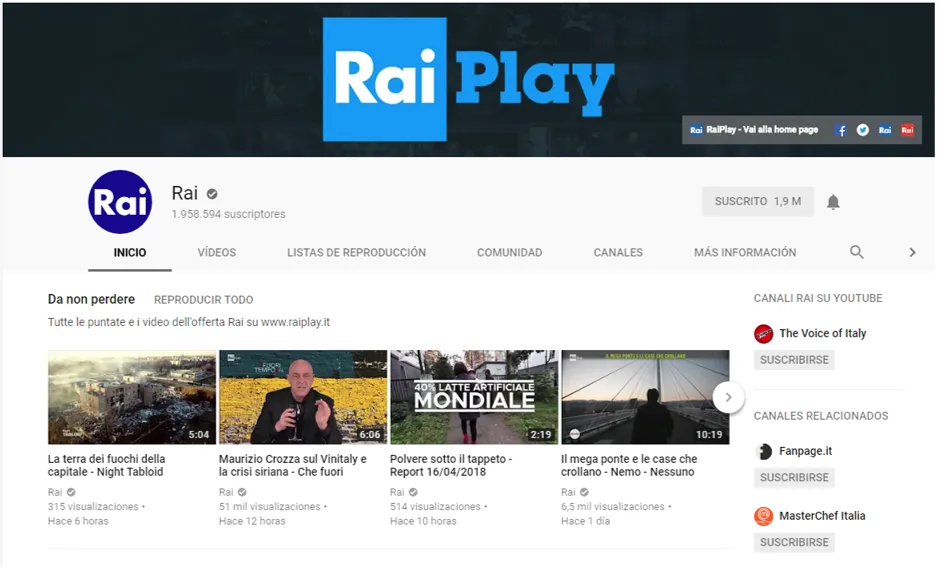Toggle the notification bell

[x=833, y=202]
